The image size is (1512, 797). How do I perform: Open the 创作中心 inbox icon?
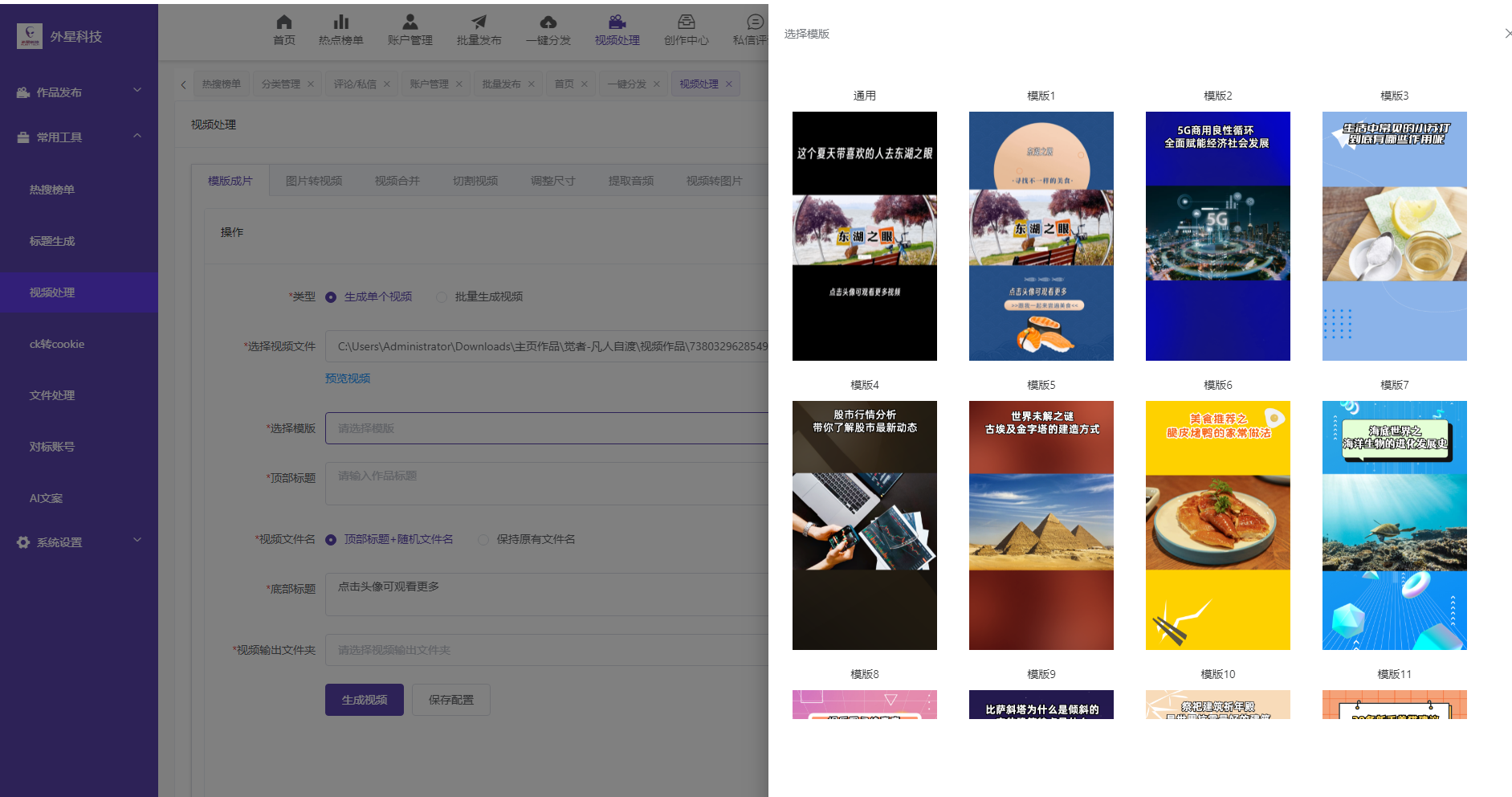click(687, 22)
